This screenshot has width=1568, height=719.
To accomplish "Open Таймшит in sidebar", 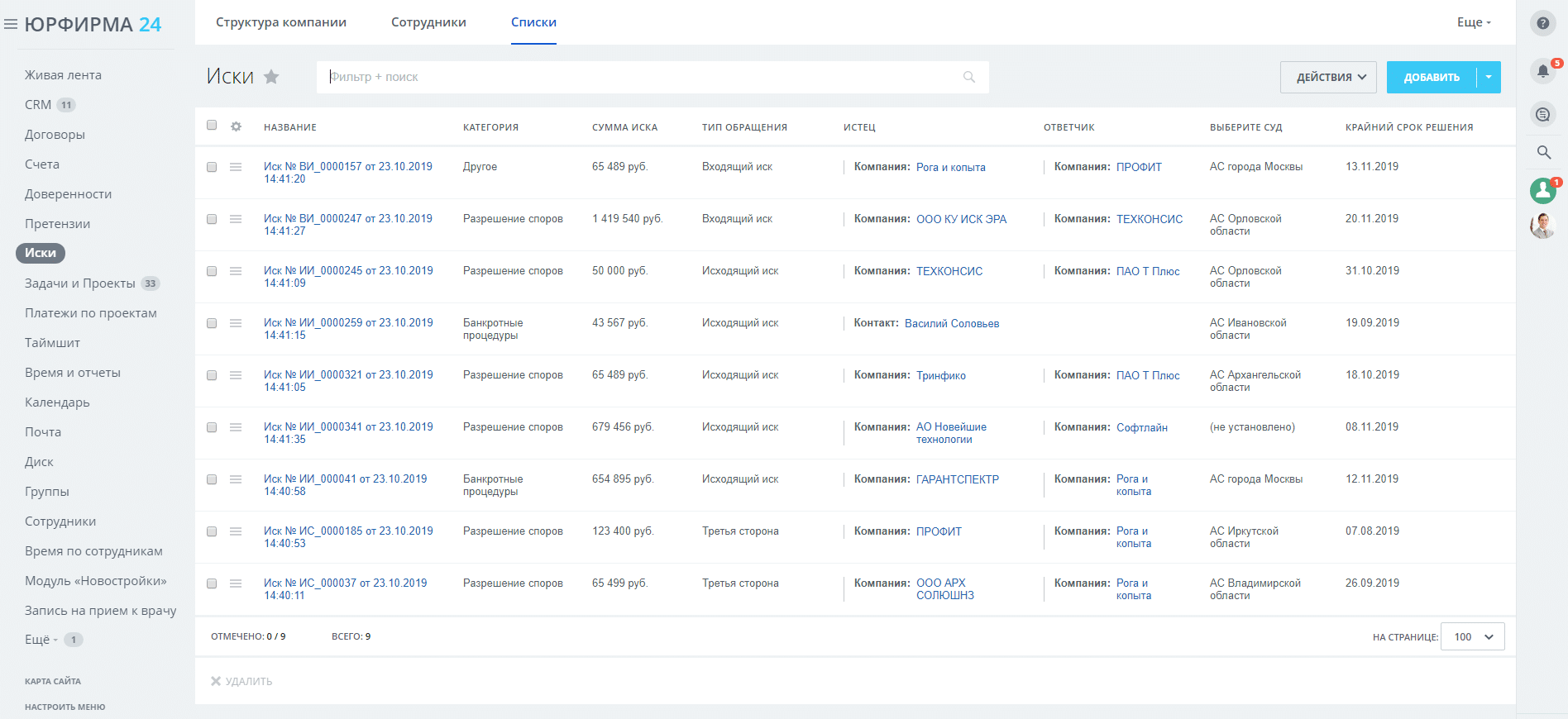I will pyautogui.click(x=52, y=343).
